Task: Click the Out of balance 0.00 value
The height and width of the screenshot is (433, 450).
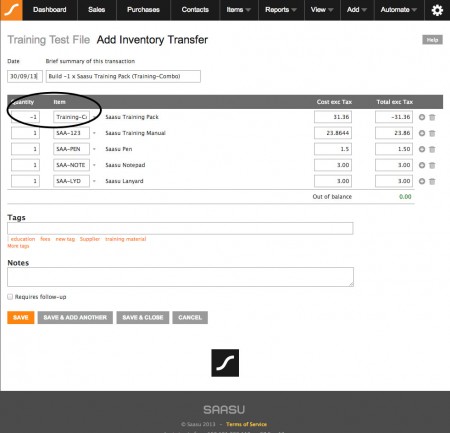Action: [405, 197]
